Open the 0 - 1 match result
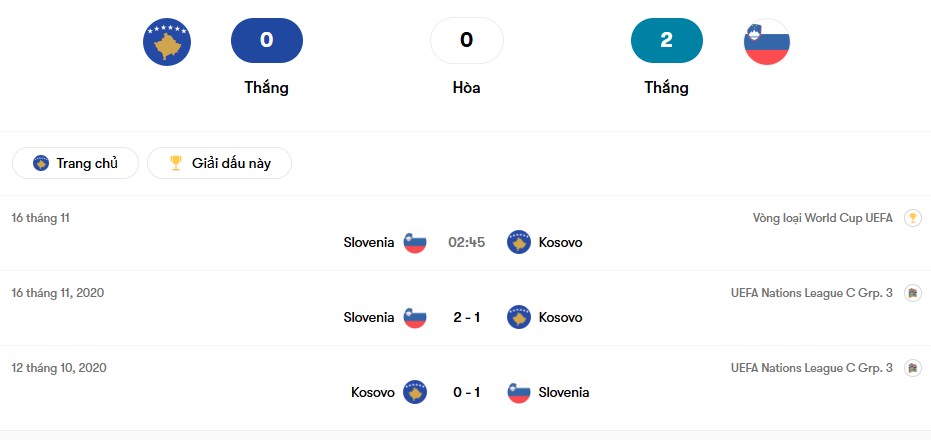 (466, 392)
